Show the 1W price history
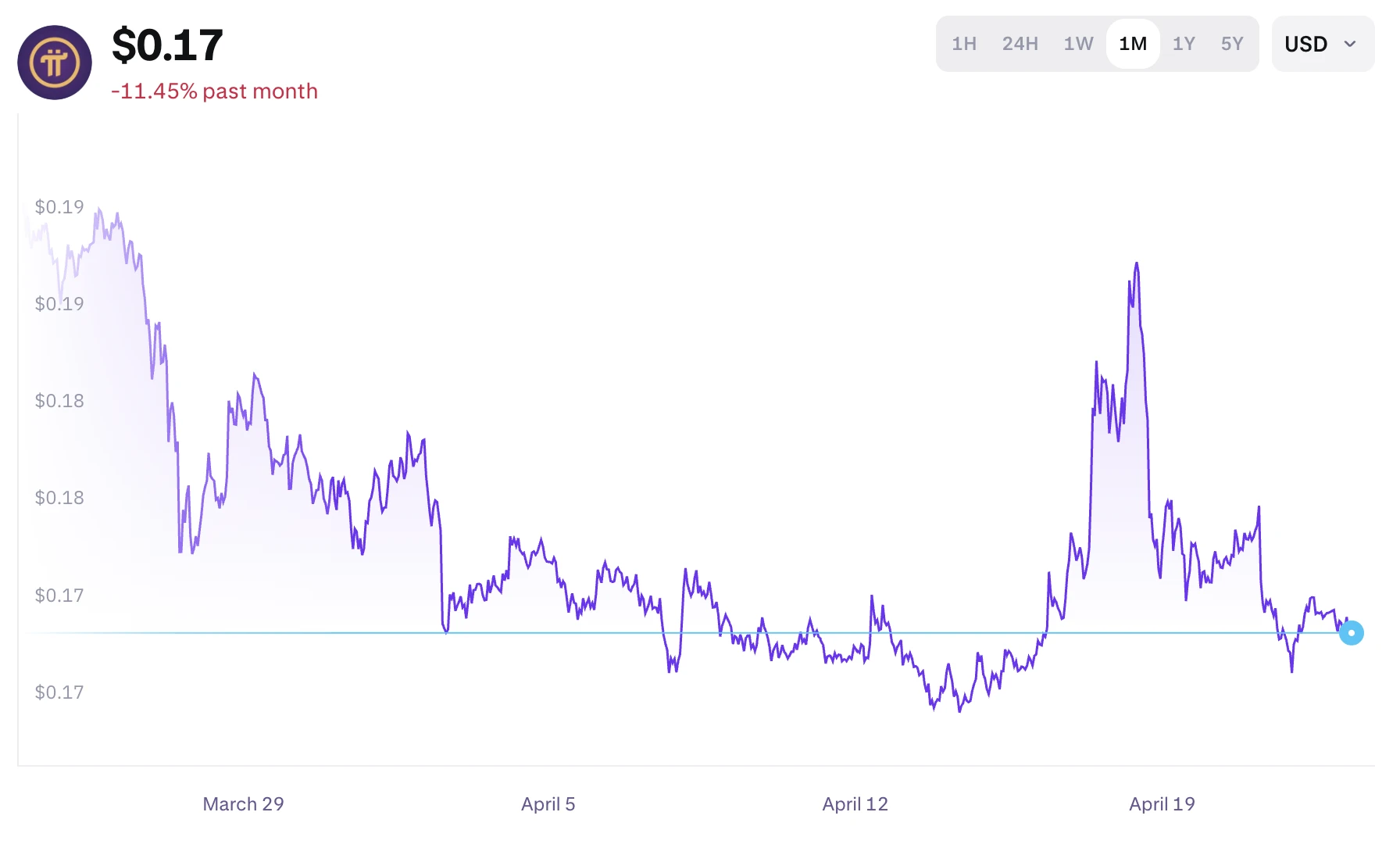The image size is (1400, 855). (x=1078, y=44)
